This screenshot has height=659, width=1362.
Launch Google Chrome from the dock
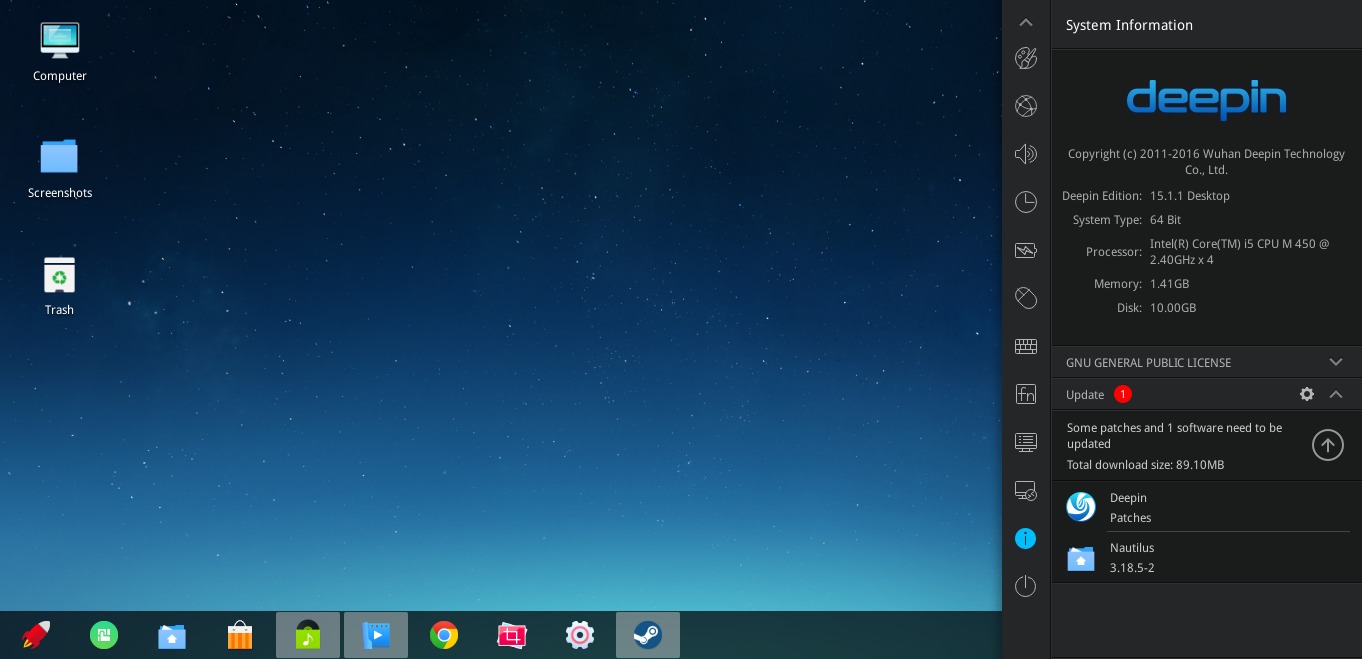coord(444,635)
